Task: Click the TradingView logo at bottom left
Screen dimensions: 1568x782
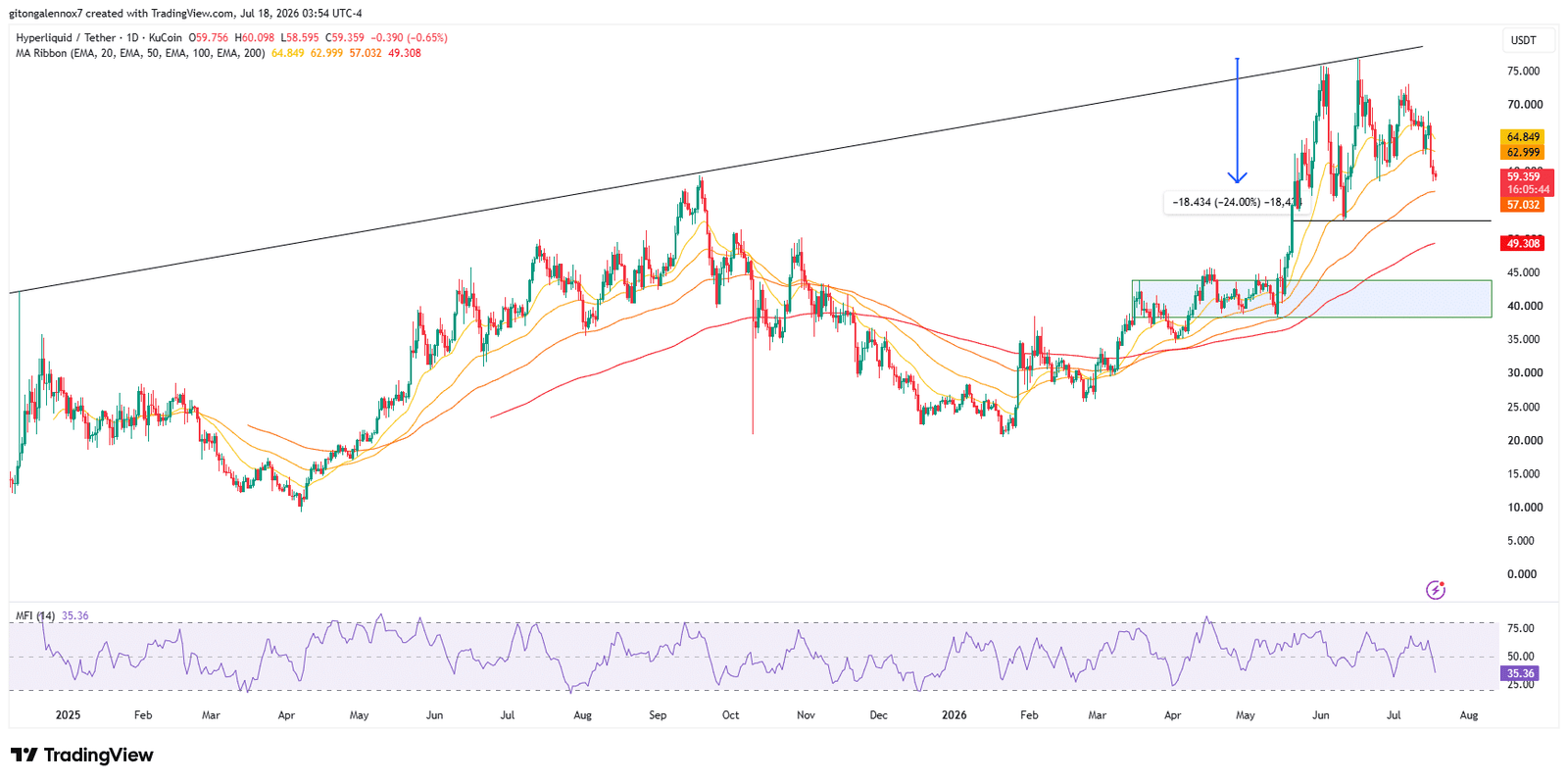Action: [x=82, y=755]
